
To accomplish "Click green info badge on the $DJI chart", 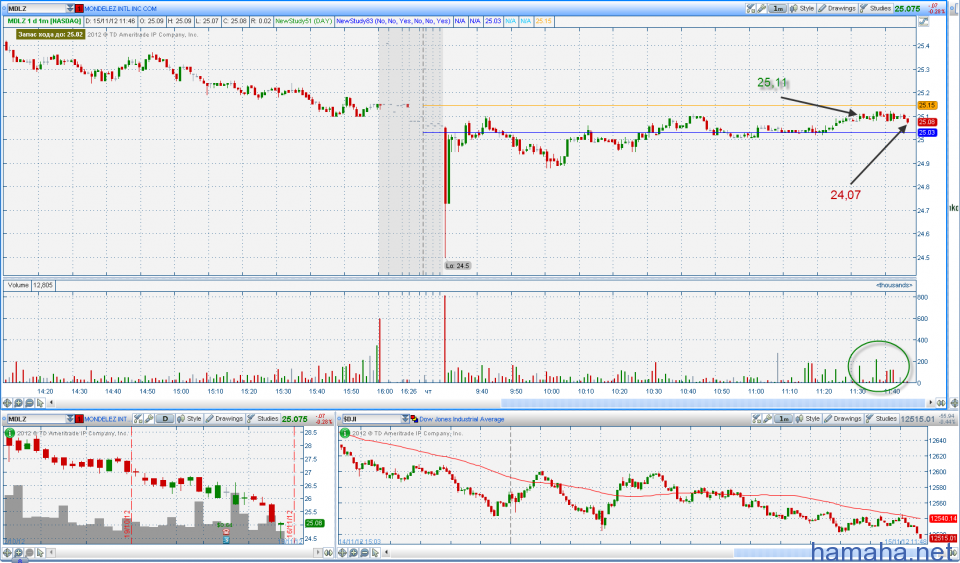I will (x=345, y=433).
